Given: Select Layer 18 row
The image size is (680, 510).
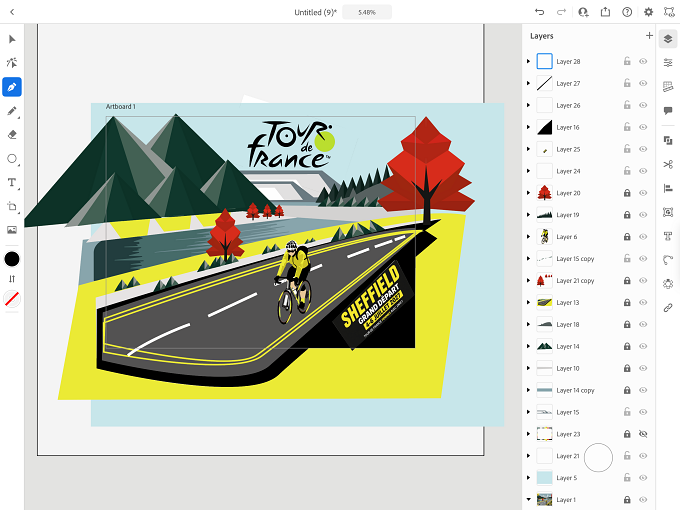Looking at the screenshot, I should 588,324.
